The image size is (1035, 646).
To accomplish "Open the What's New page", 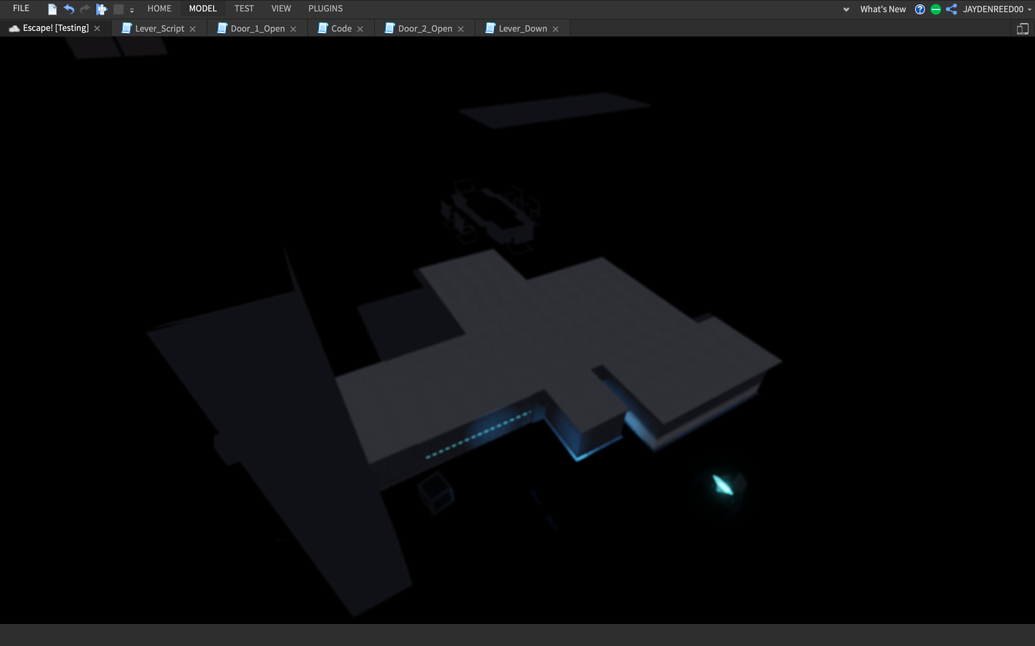I will click(883, 8).
